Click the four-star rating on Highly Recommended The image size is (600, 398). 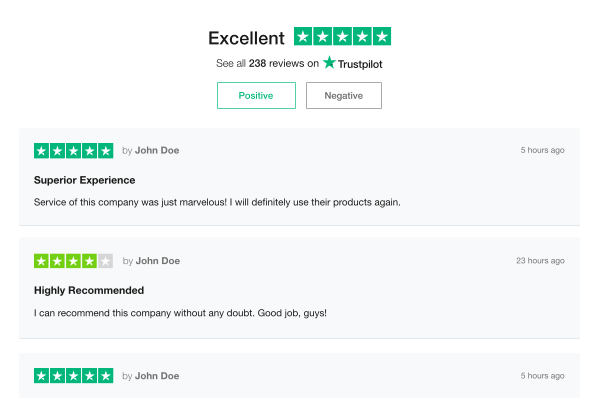pyautogui.click(x=73, y=261)
